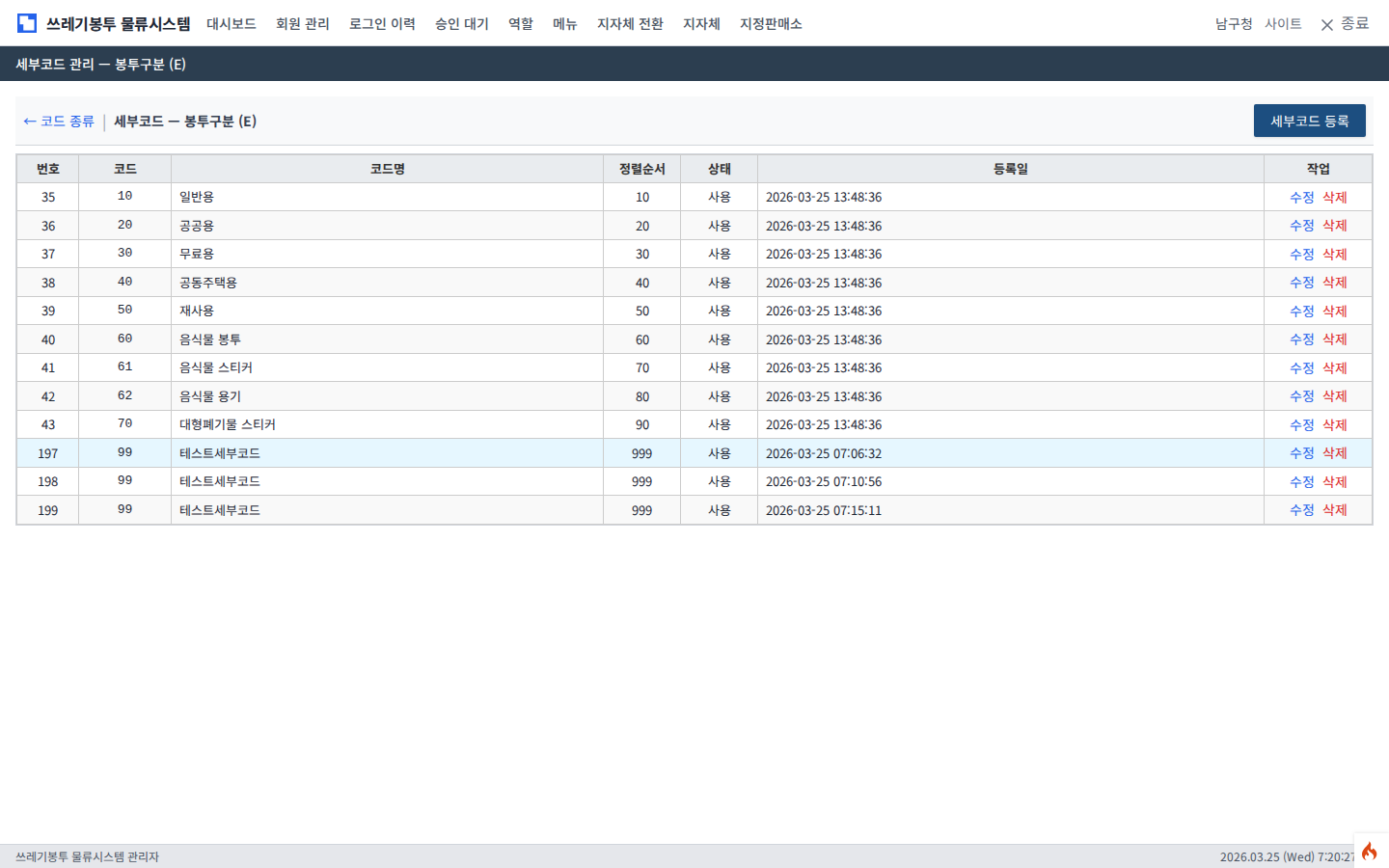Select the 지자체 전환 menu item
The image size is (1389, 868).
coord(630,24)
